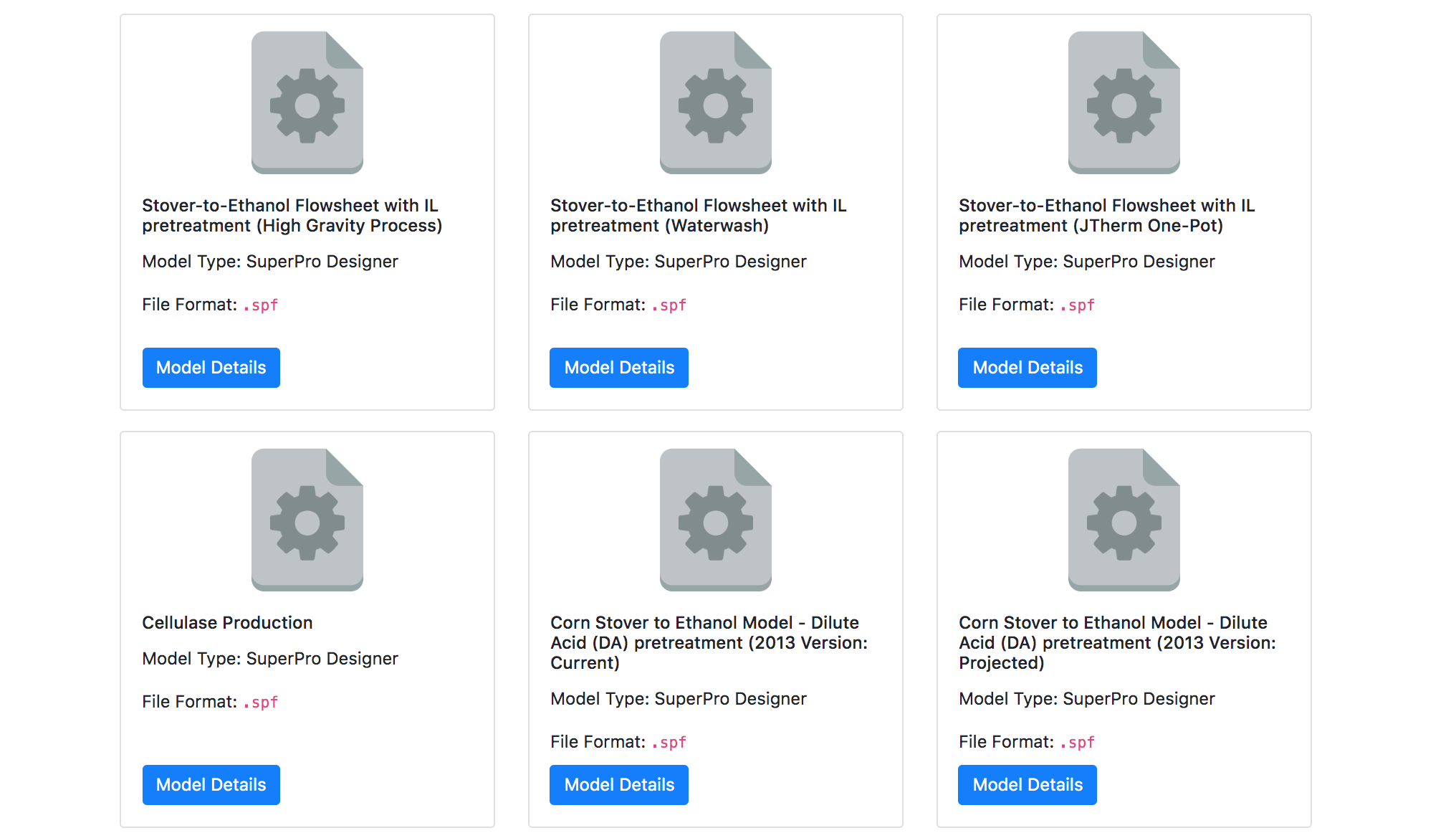Open Model Details for Waterwash pretreatment
This screenshot has width=1456, height=833.
pyautogui.click(x=618, y=368)
